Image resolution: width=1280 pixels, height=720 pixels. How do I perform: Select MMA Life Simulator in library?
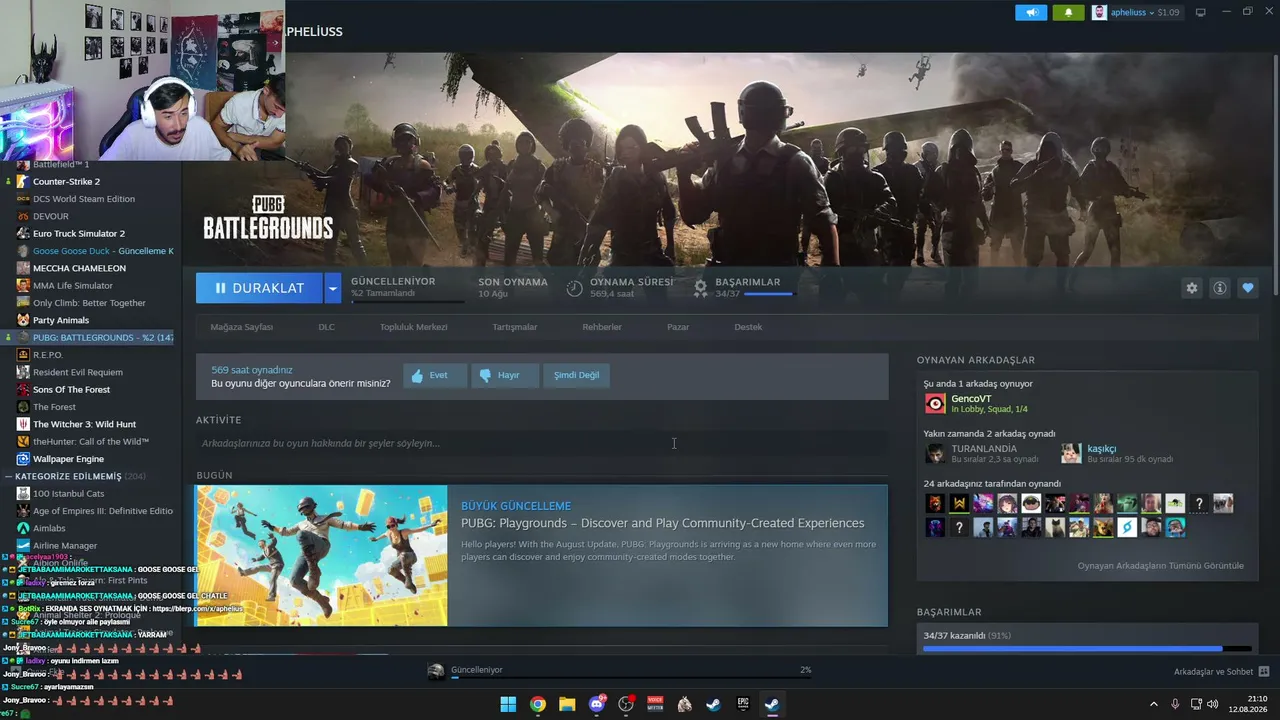73,286
